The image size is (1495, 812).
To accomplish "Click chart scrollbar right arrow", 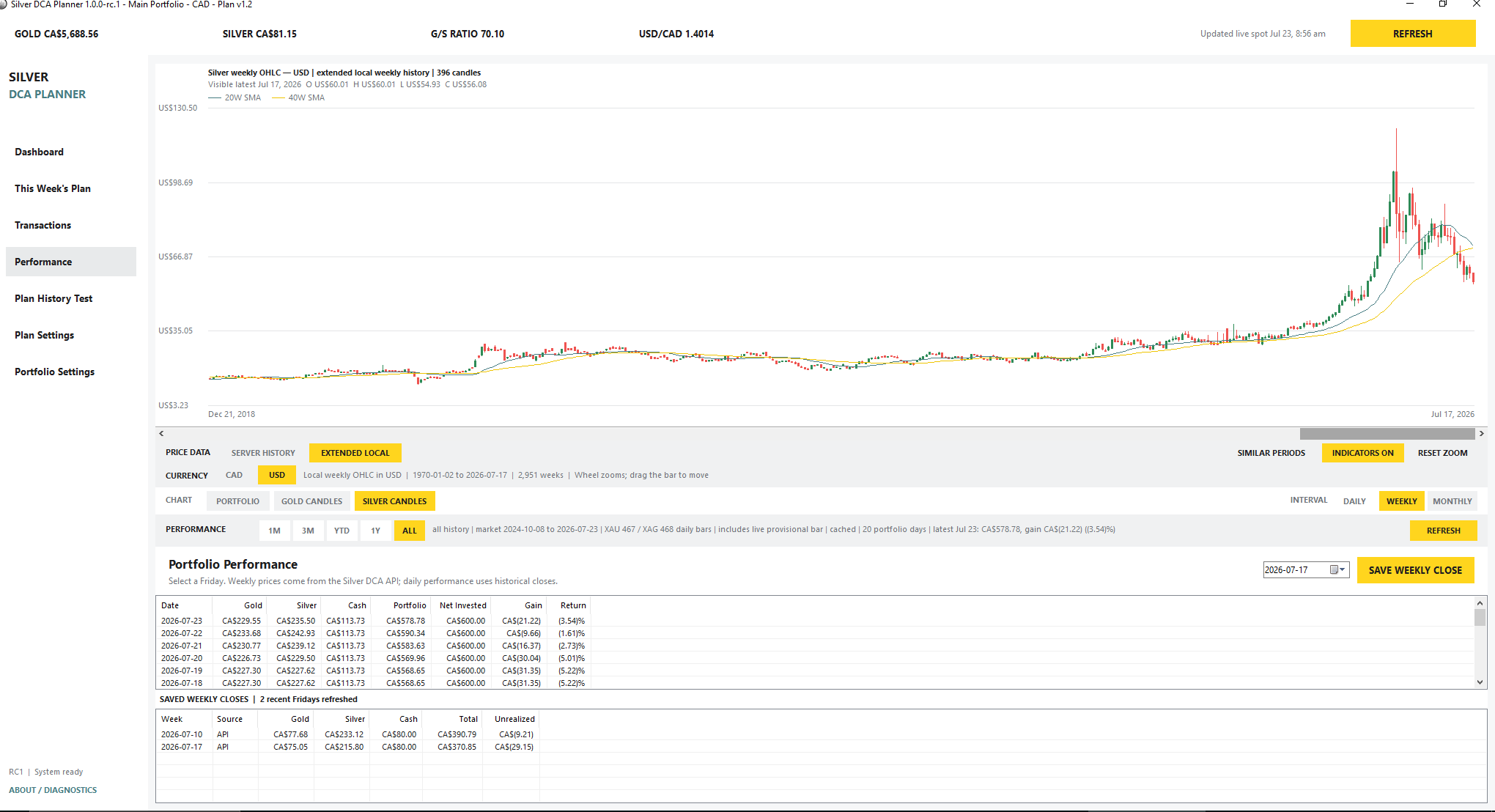I will [1481, 434].
